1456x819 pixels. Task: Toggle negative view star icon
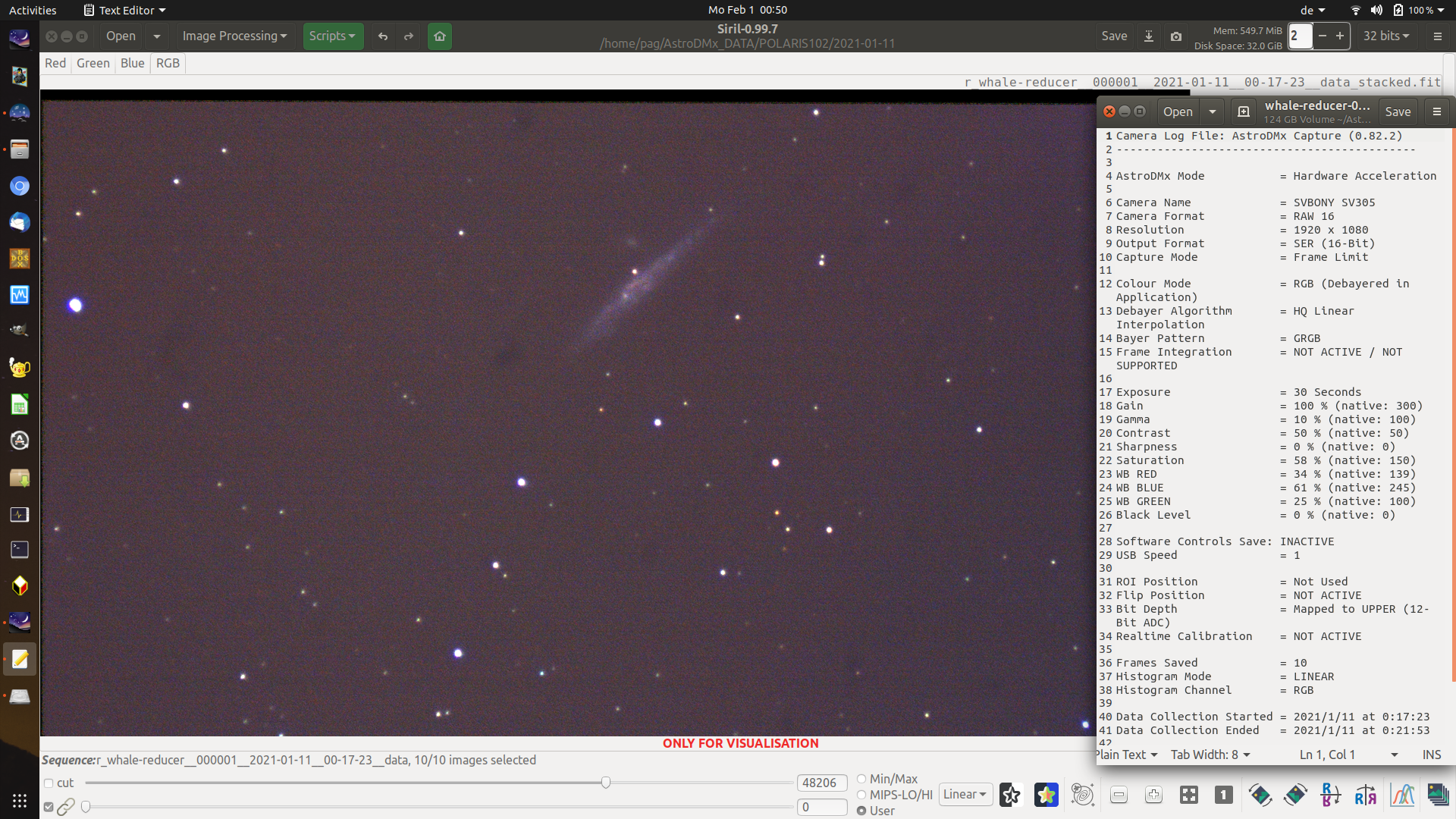coord(1010,795)
